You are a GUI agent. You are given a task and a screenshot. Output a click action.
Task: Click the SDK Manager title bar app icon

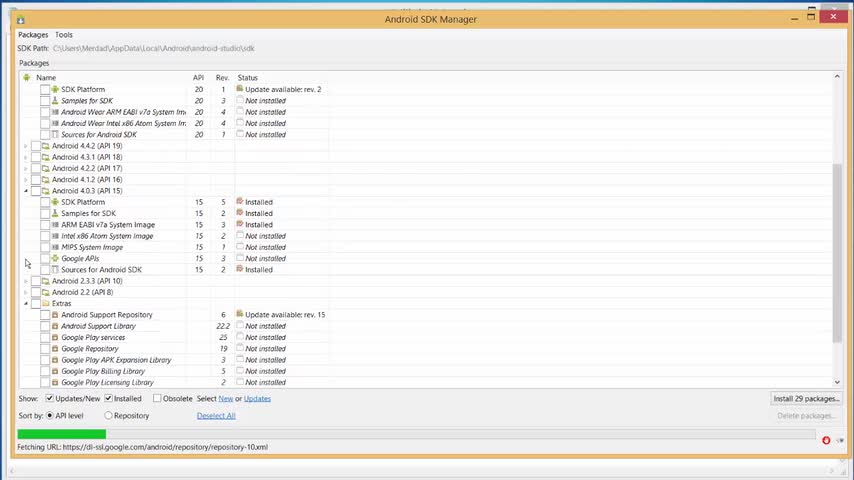tap(21, 20)
